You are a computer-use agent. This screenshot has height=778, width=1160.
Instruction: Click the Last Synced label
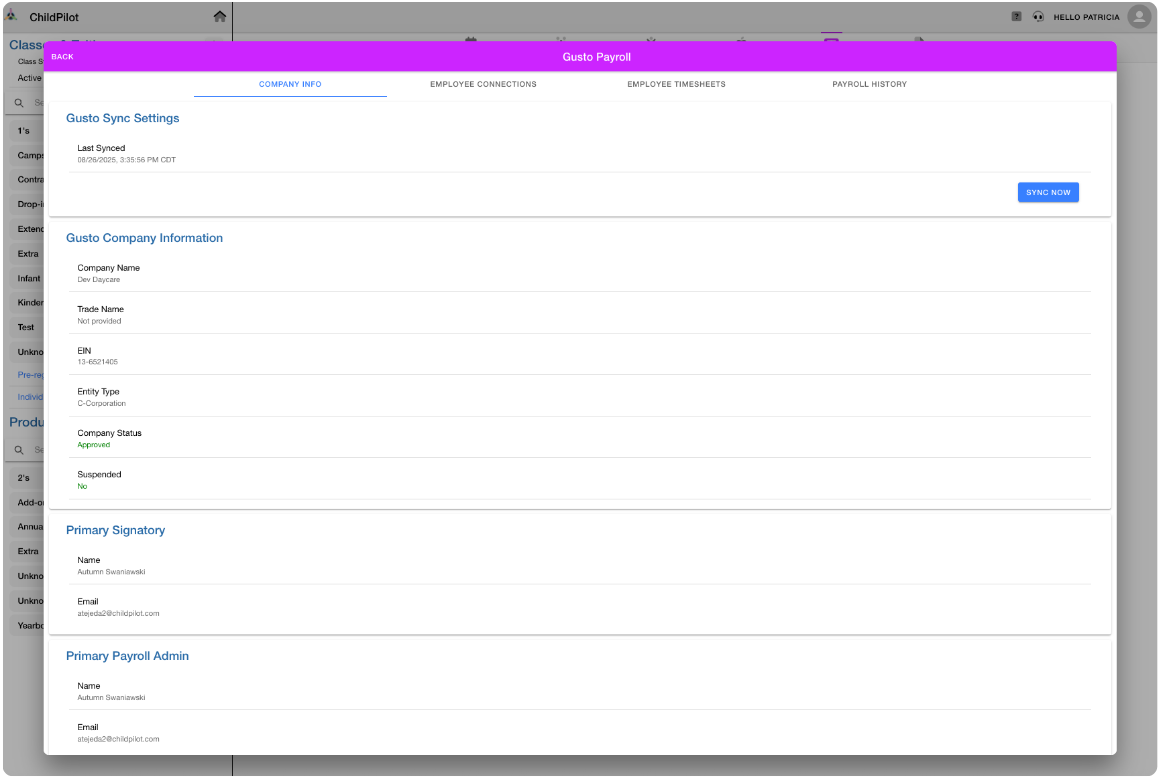tap(101, 148)
